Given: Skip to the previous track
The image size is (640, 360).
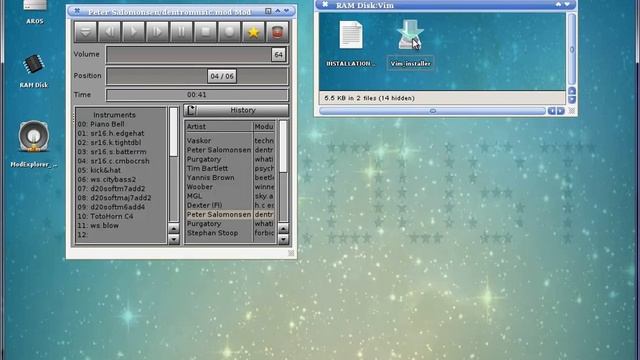Looking at the screenshot, I should [109, 32].
